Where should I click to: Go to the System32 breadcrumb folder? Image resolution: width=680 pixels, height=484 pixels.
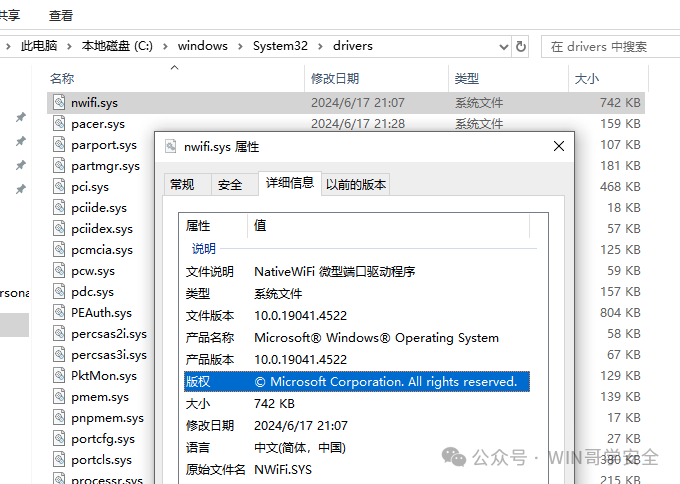click(x=280, y=46)
